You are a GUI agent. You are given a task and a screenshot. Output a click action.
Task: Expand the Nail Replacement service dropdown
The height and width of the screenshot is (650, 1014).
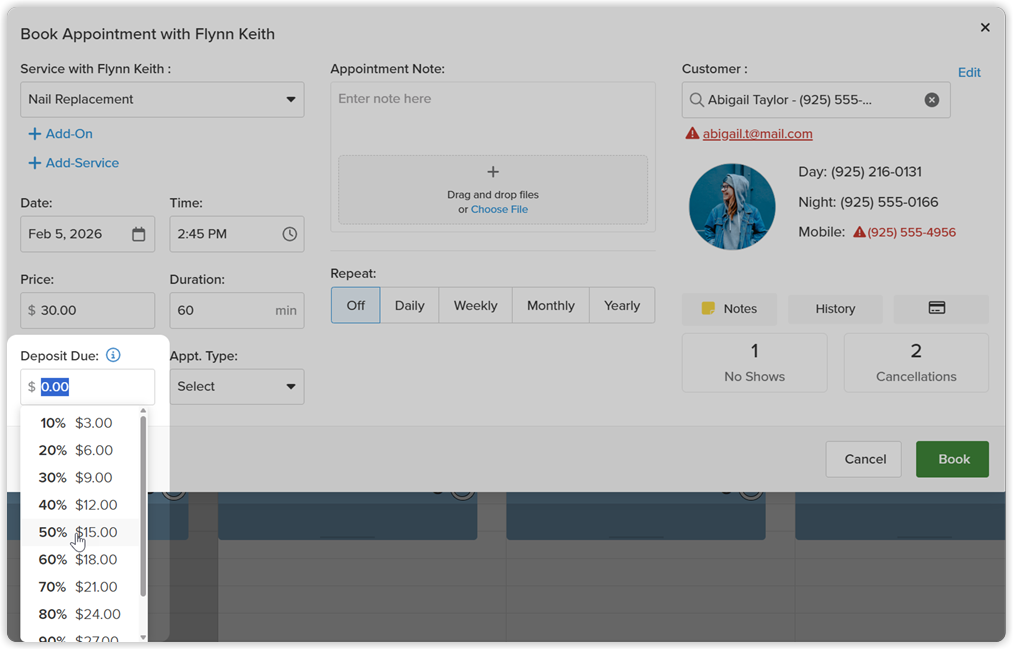pyautogui.click(x=162, y=100)
